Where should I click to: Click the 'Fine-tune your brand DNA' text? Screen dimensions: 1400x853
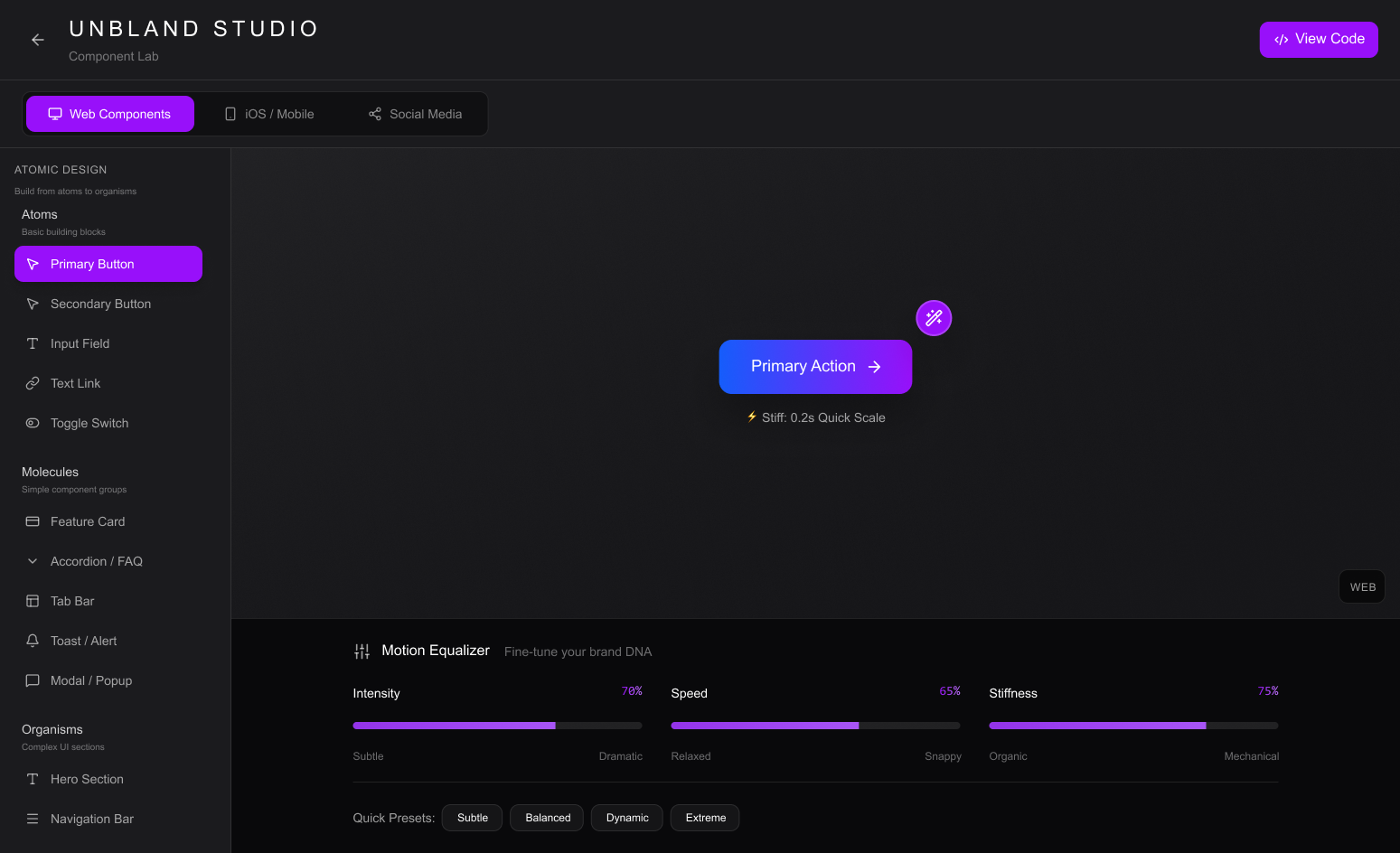(578, 651)
